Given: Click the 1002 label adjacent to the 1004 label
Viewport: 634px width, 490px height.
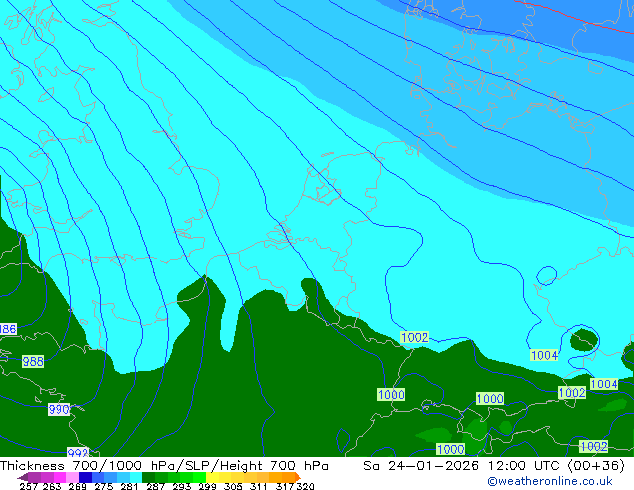Looking at the screenshot, I should [x=572, y=392].
